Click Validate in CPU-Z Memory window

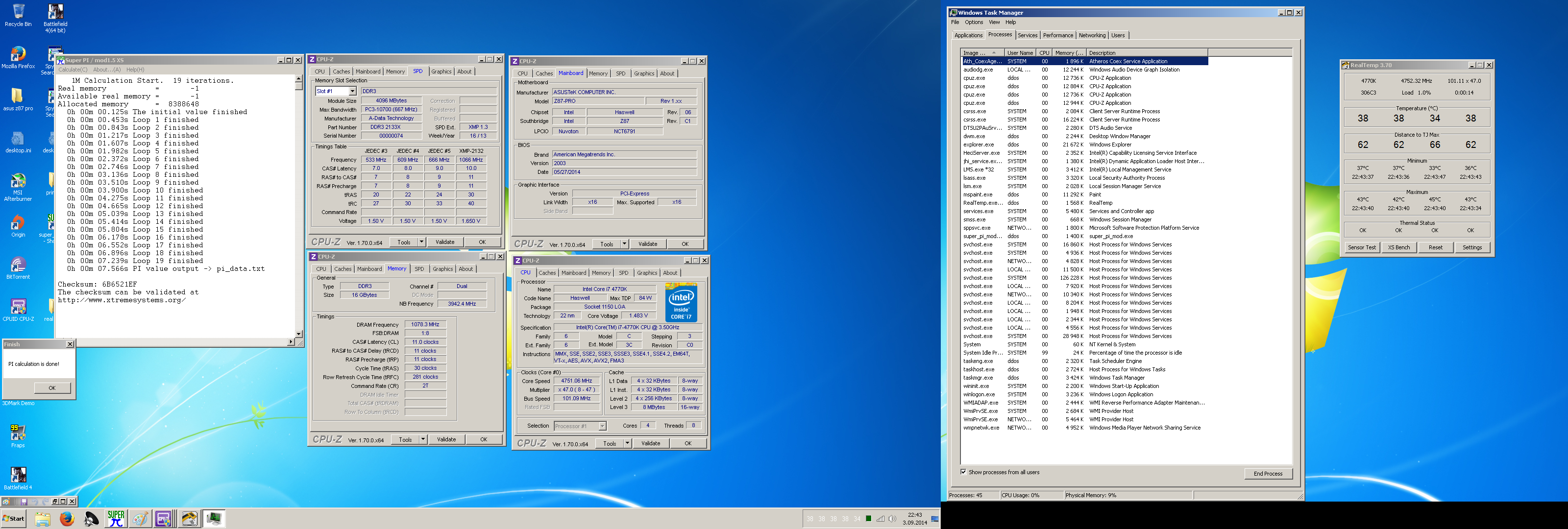446,439
